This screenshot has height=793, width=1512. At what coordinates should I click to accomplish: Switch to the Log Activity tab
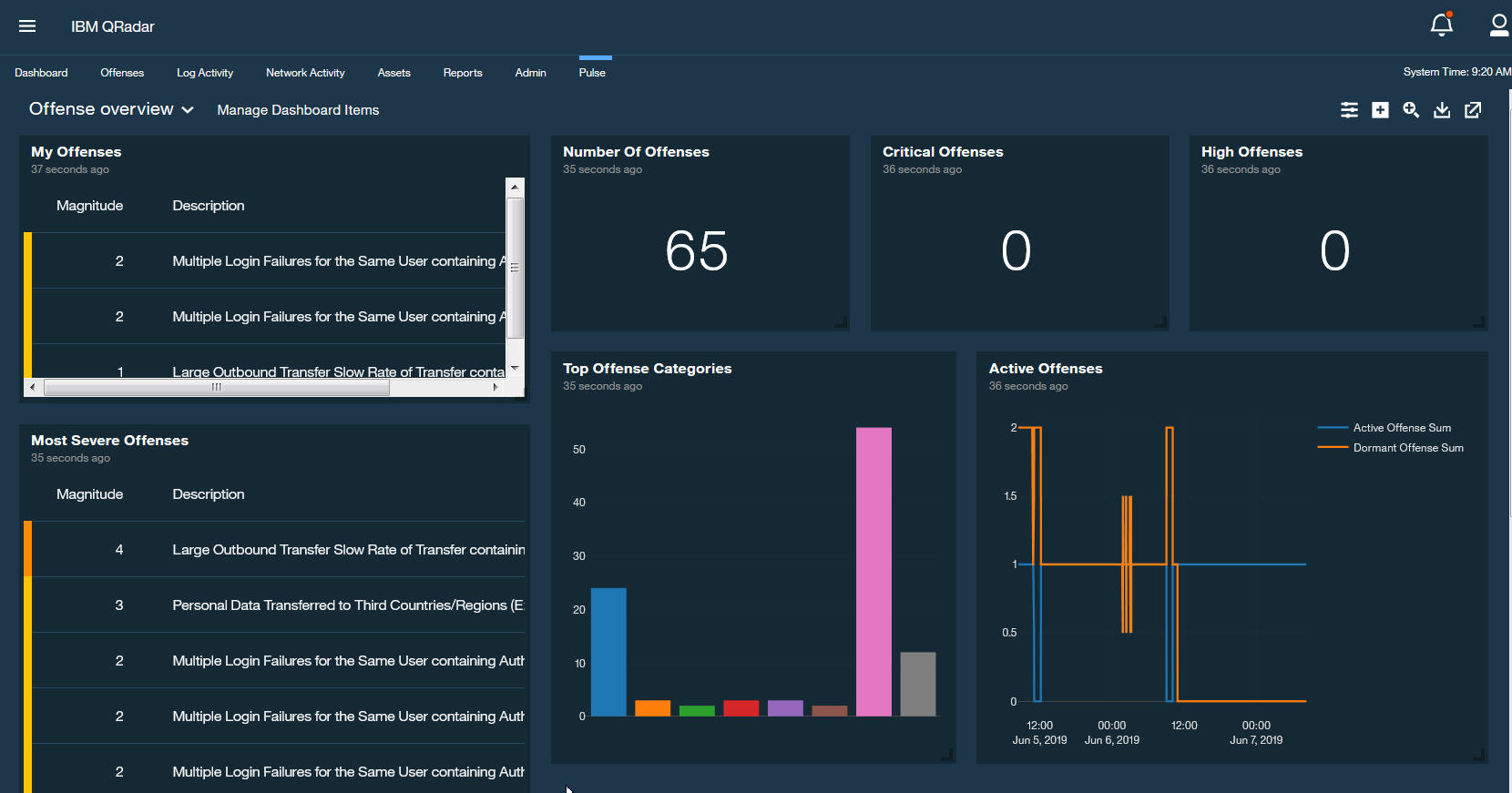205,73
